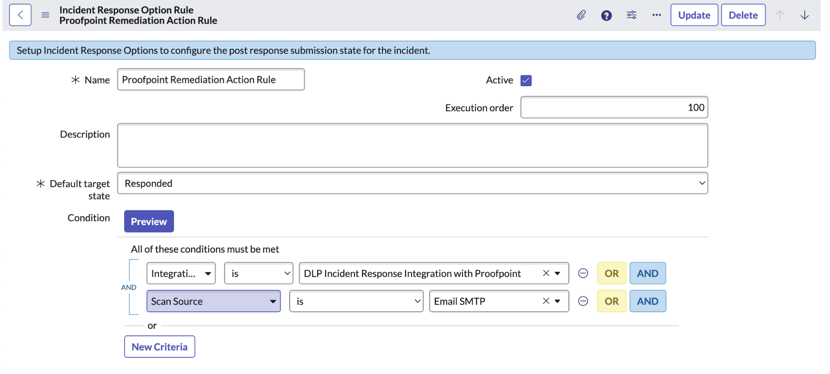This screenshot has height=374, width=830.
Task: Uncheck the Active checkbox
Action: pyautogui.click(x=526, y=80)
